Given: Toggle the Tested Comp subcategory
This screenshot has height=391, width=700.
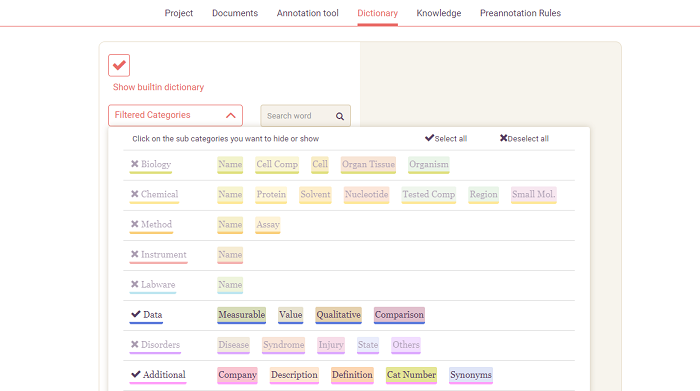Looking at the screenshot, I should (x=429, y=195).
